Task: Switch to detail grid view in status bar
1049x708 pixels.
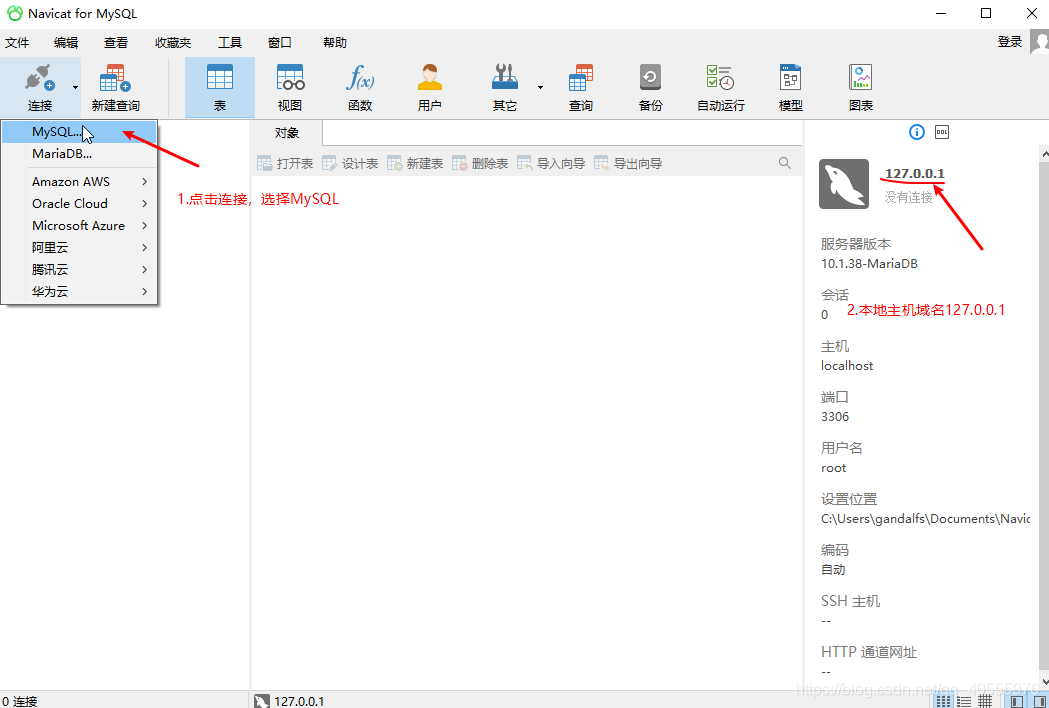Action: click(985, 701)
